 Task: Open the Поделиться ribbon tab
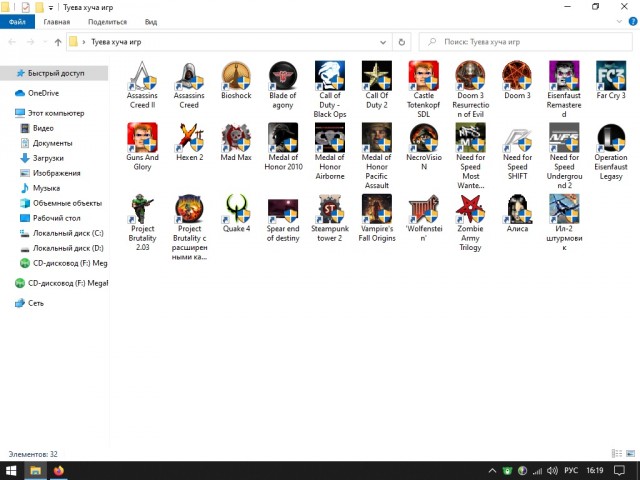[107, 22]
